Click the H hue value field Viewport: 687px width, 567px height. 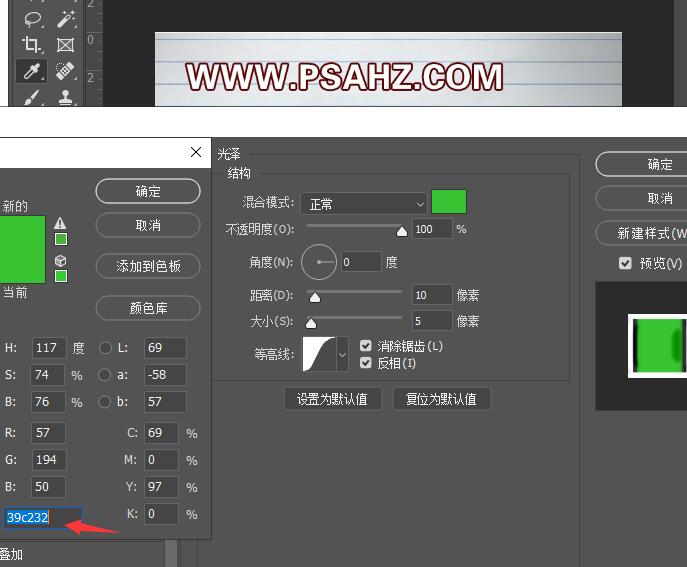point(49,348)
